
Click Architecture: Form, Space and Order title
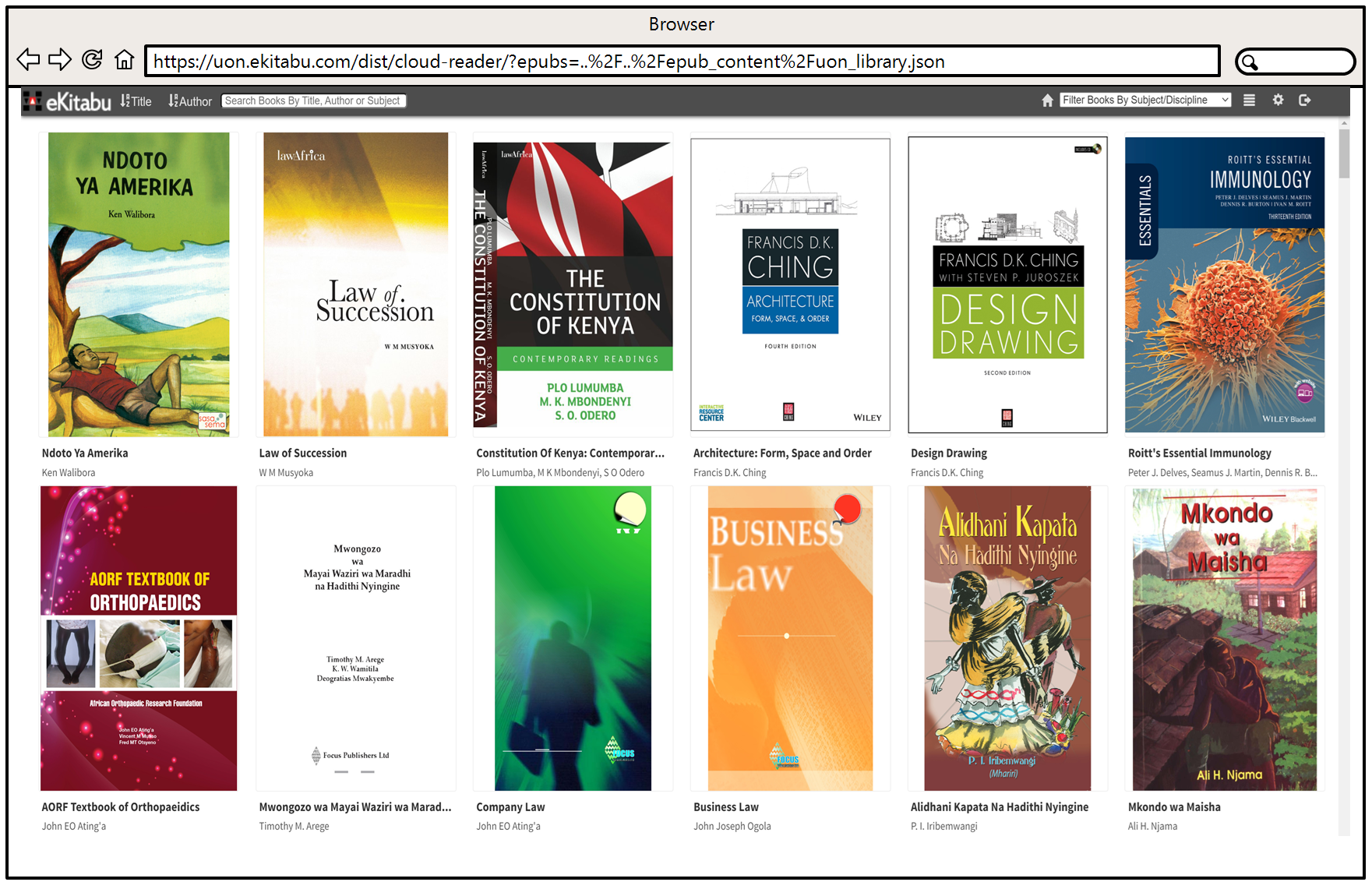[x=782, y=453]
